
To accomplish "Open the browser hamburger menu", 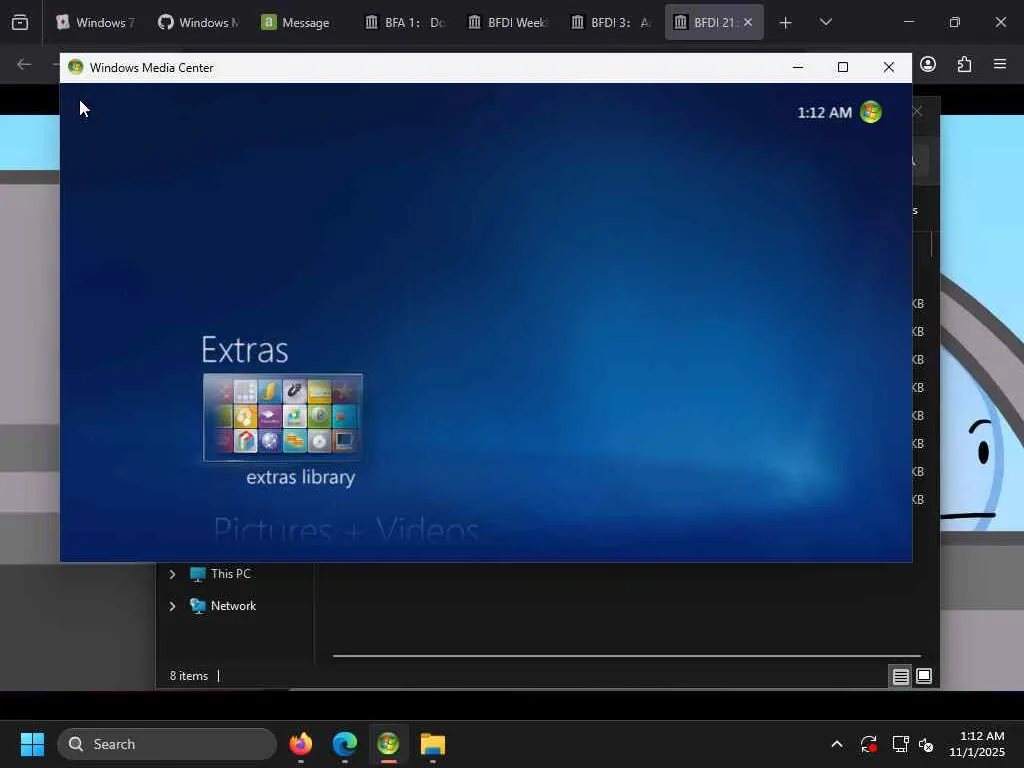I will pyautogui.click(x=1000, y=64).
